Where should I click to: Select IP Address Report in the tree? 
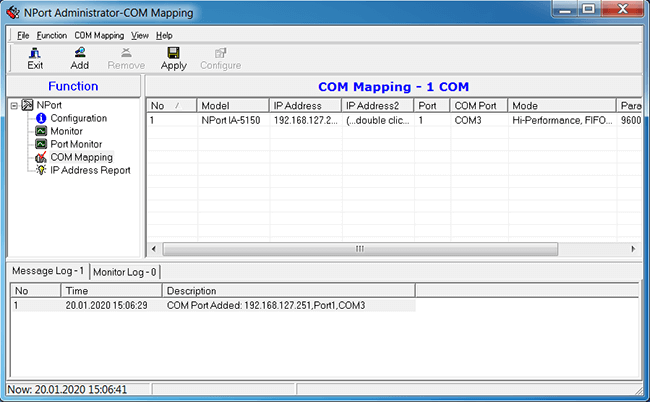click(x=90, y=170)
